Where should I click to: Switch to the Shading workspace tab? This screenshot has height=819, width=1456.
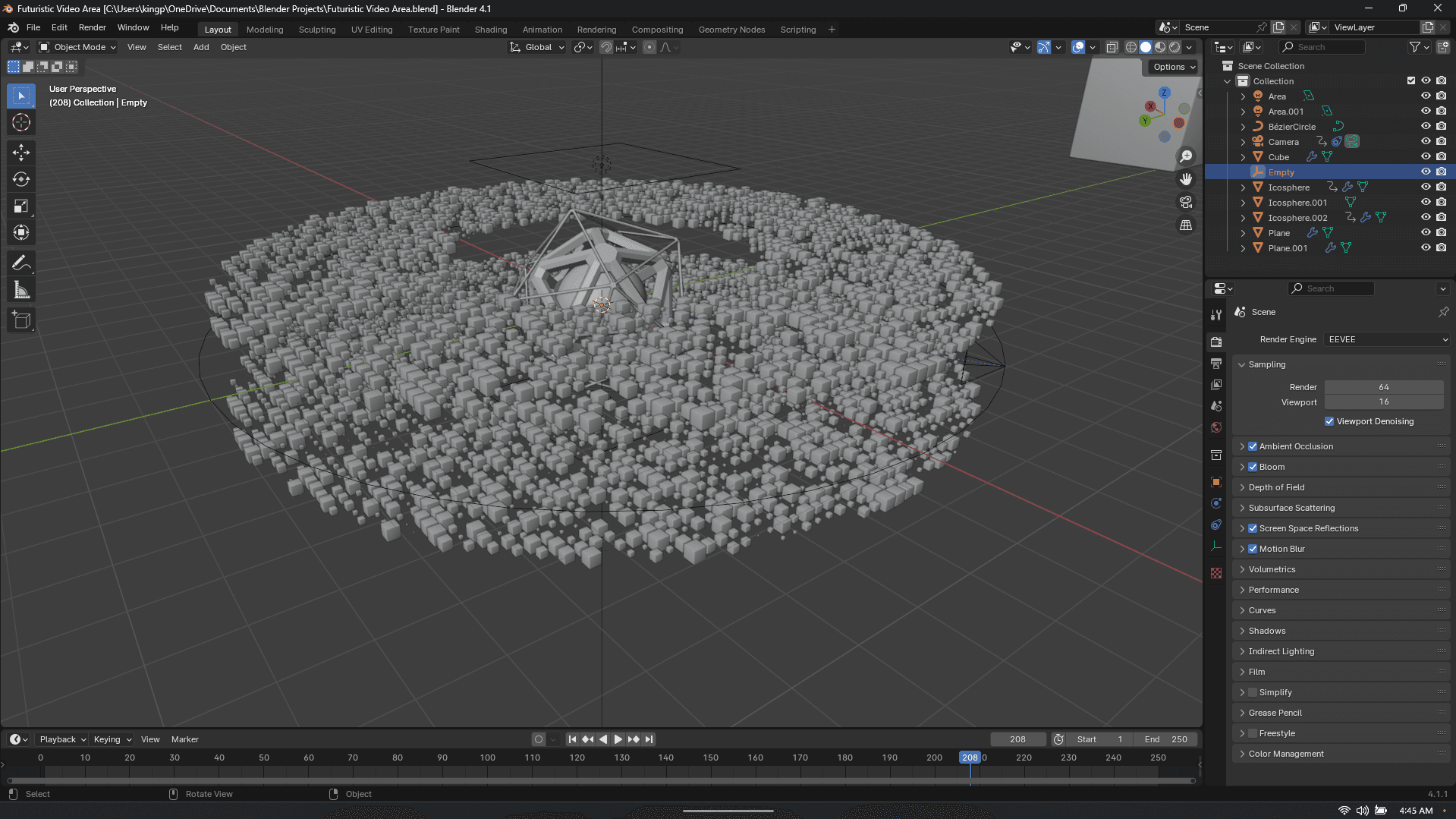[x=491, y=30]
